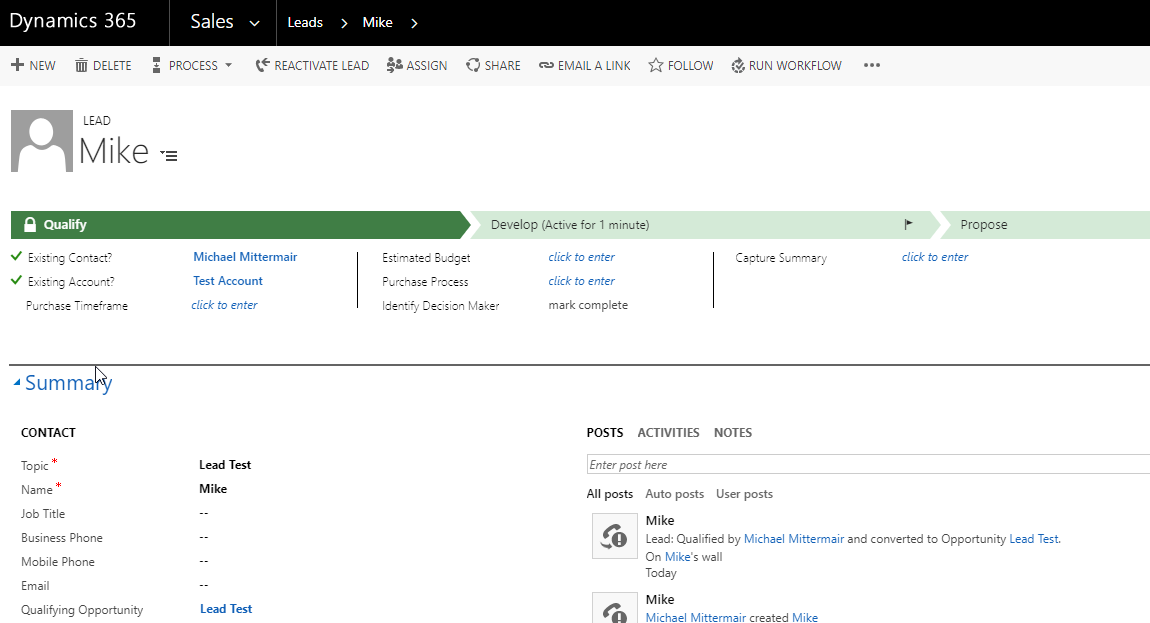Open the record navigation list icon beside Mike
Screen dimensions: 1150x623
tap(169, 156)
